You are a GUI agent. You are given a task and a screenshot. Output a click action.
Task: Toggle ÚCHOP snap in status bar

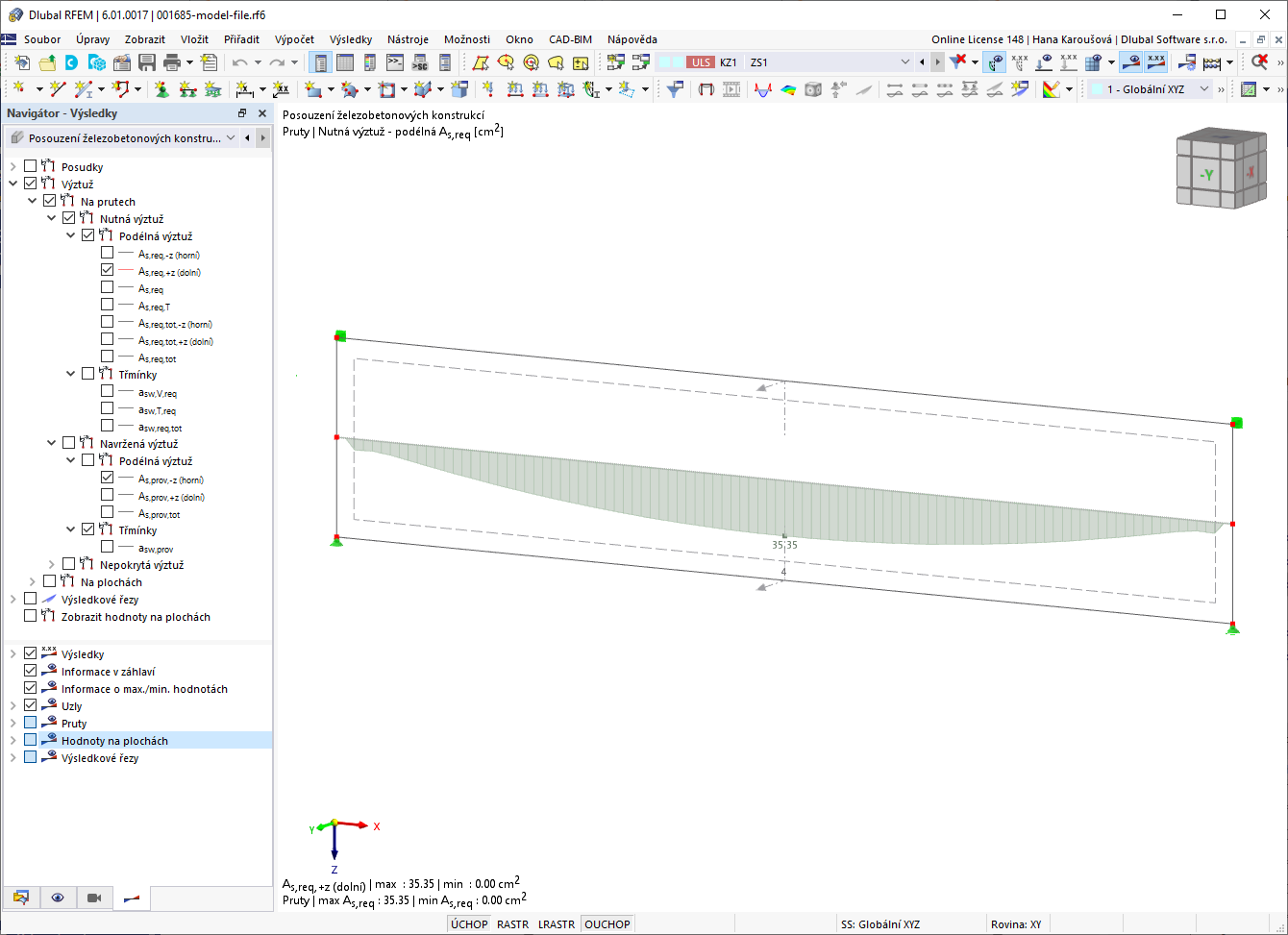click(470, 924)
